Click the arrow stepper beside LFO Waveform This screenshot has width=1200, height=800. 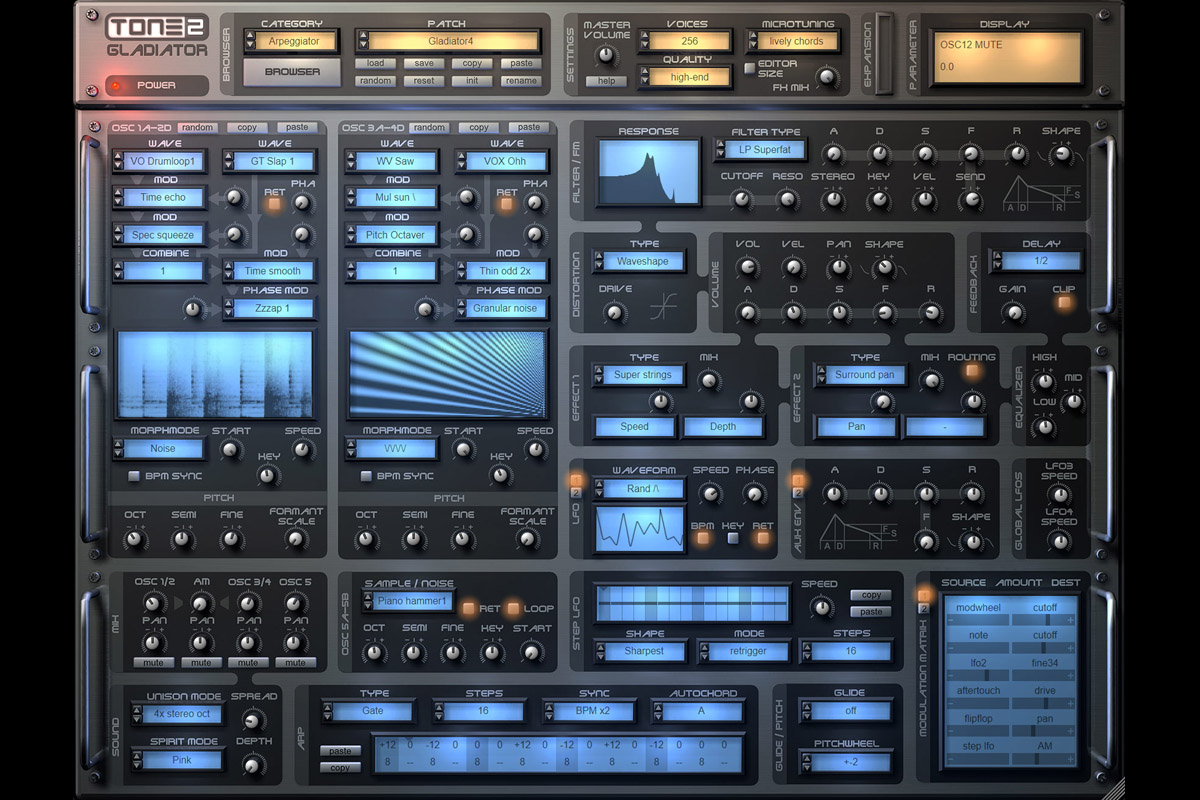[x=597, y=489]
